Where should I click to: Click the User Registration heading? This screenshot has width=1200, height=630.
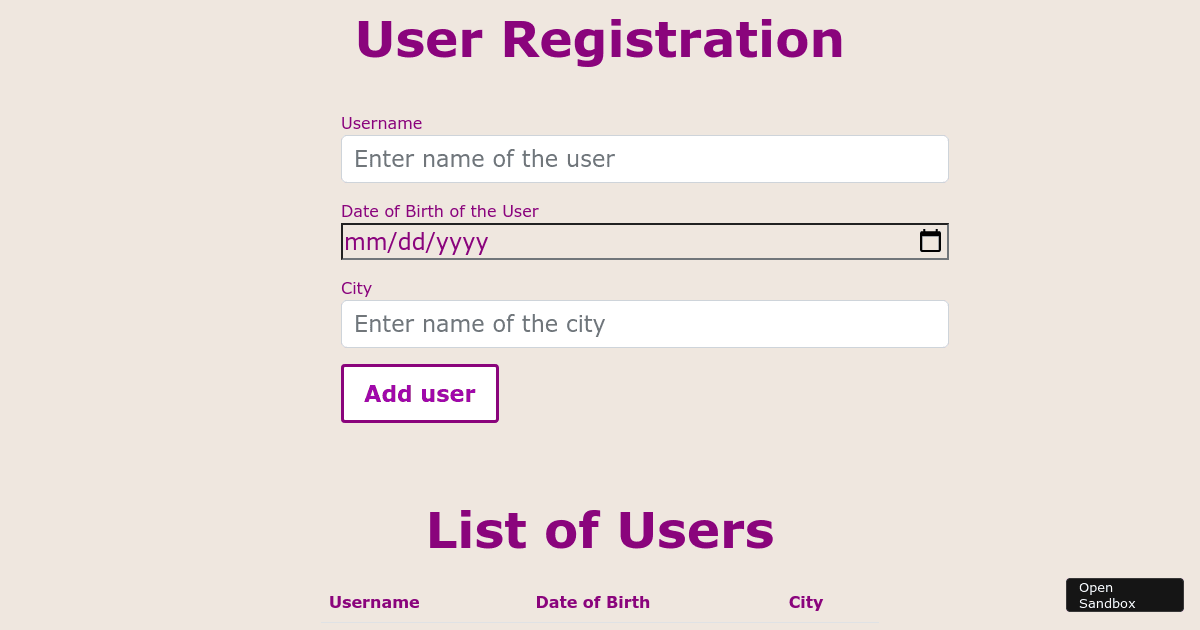tap(599, 40)
